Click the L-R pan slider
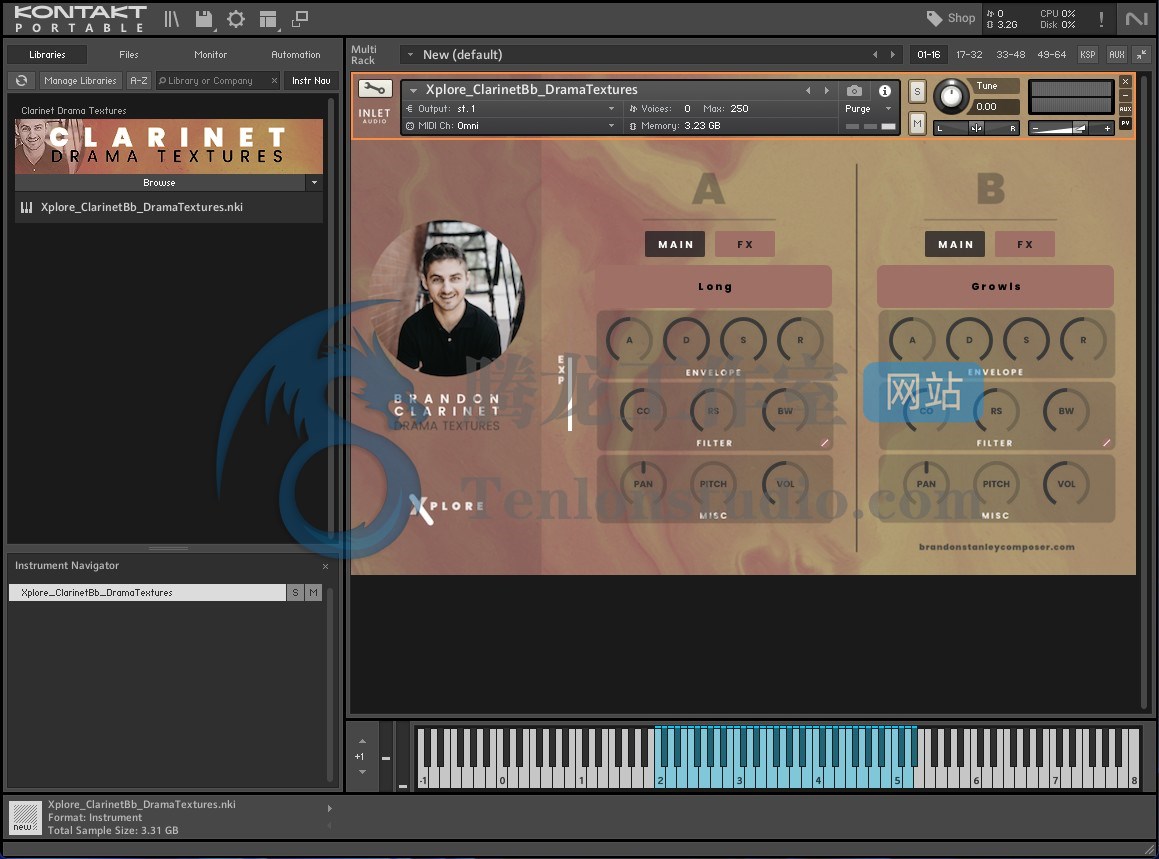The height and width of the screenshot is (859, 1159). [x=976, y=129]
